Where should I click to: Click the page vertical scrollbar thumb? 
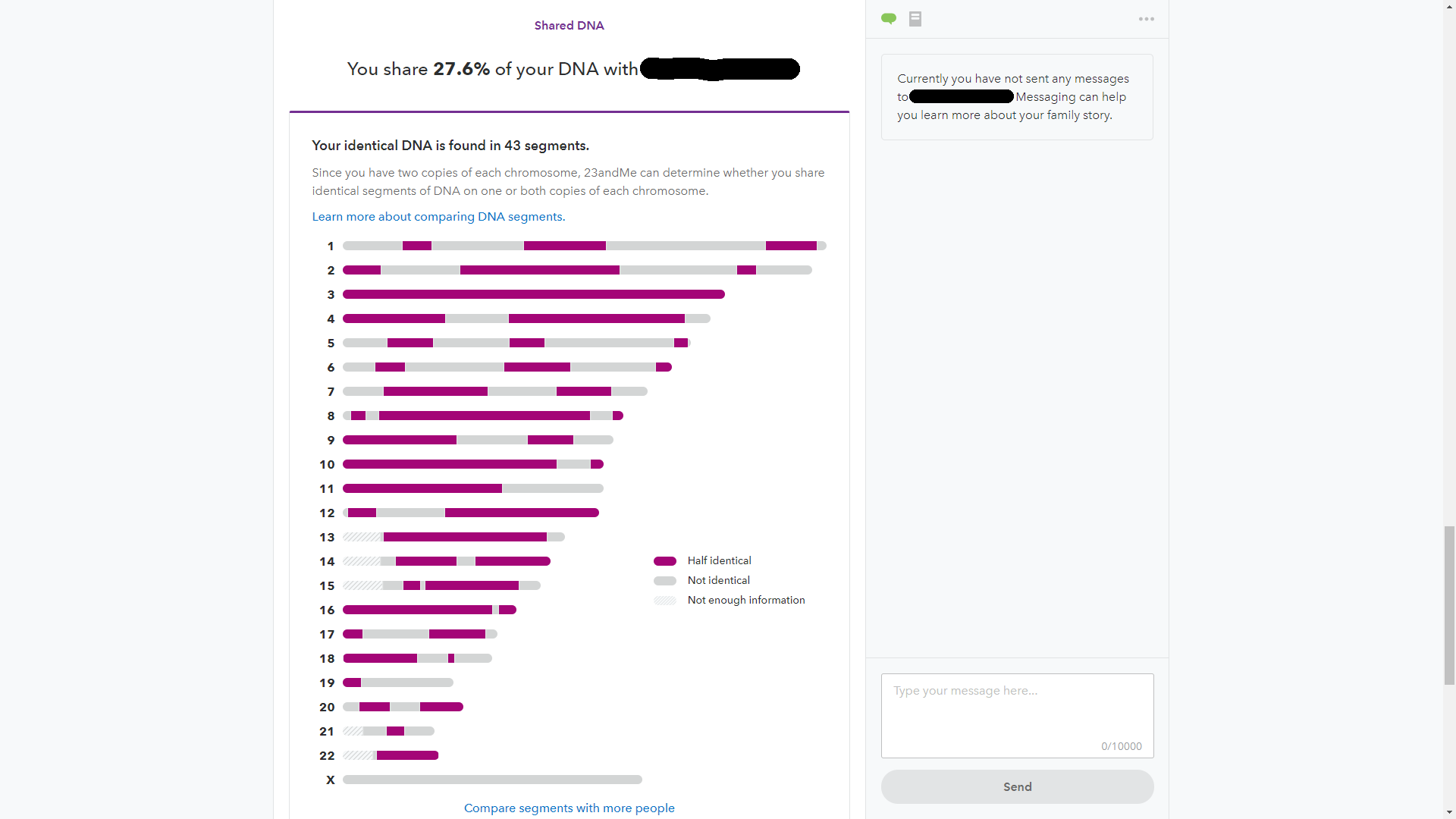coord(1449,605)
